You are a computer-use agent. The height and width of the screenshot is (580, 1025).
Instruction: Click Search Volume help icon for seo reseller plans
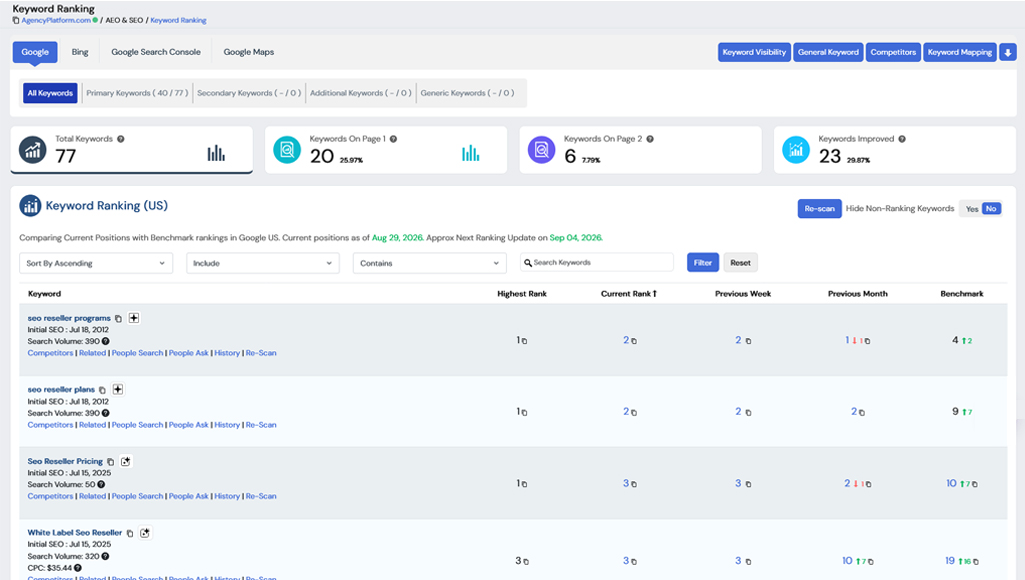[x=106, y=413]
